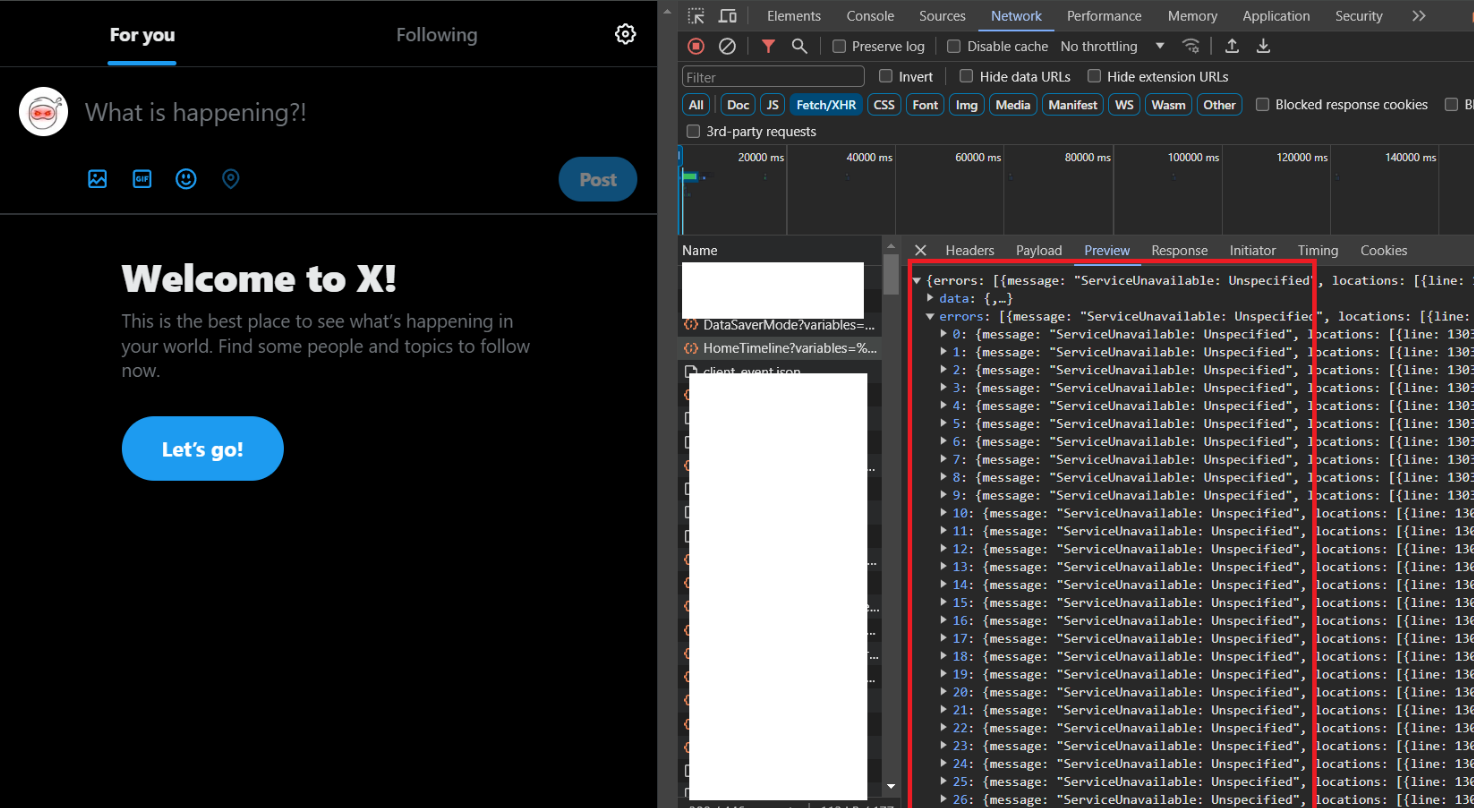Viewport: 1474px width, 808px height.
Task: Open the Application tab
Action: pyautogui.click(x=1276, y=16)
